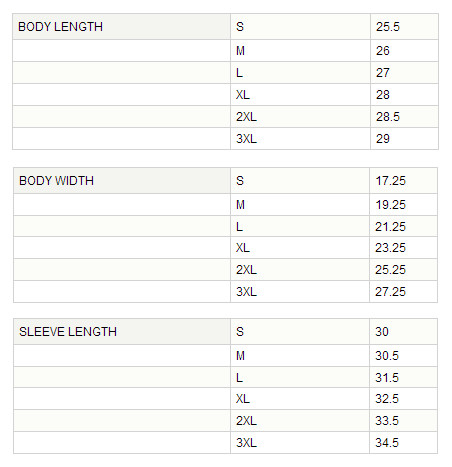Click the 28.5 body length value
The height and width of the screenshot is (467, 452).
[388, 117]
